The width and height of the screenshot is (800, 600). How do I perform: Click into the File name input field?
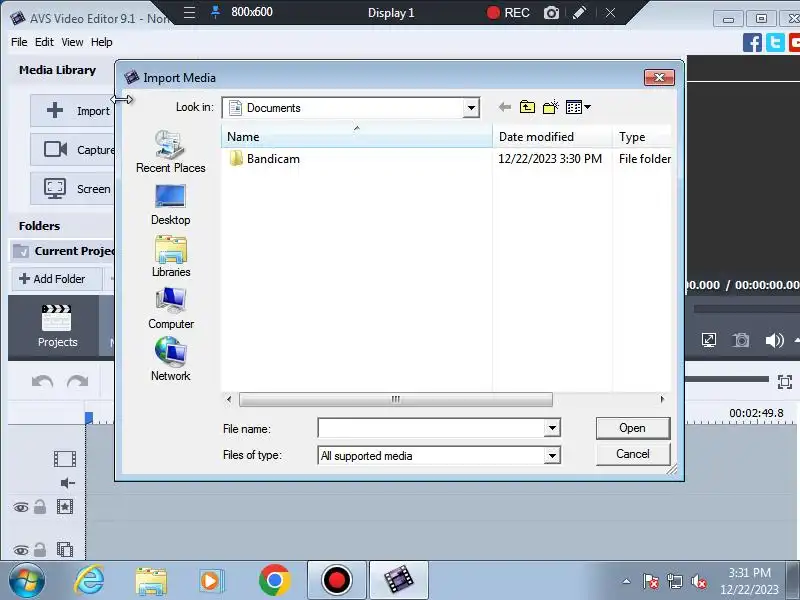coord(431,428)
